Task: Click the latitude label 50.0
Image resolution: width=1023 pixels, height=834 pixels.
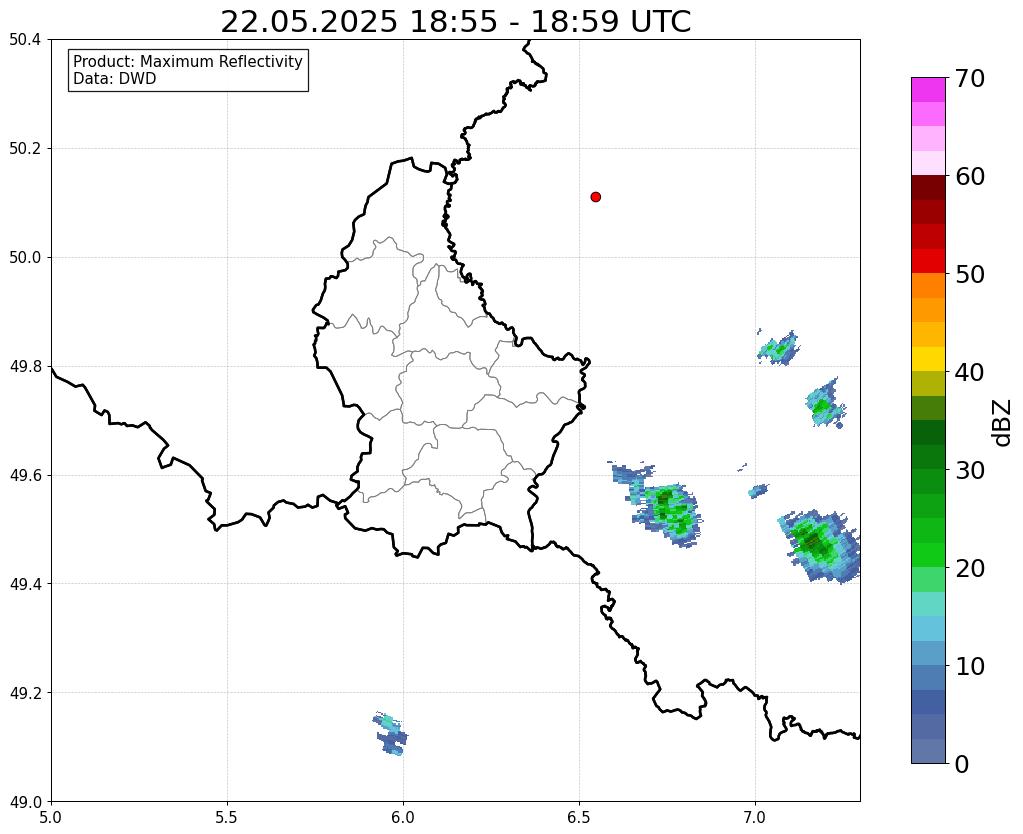Action: pos(25,258)
